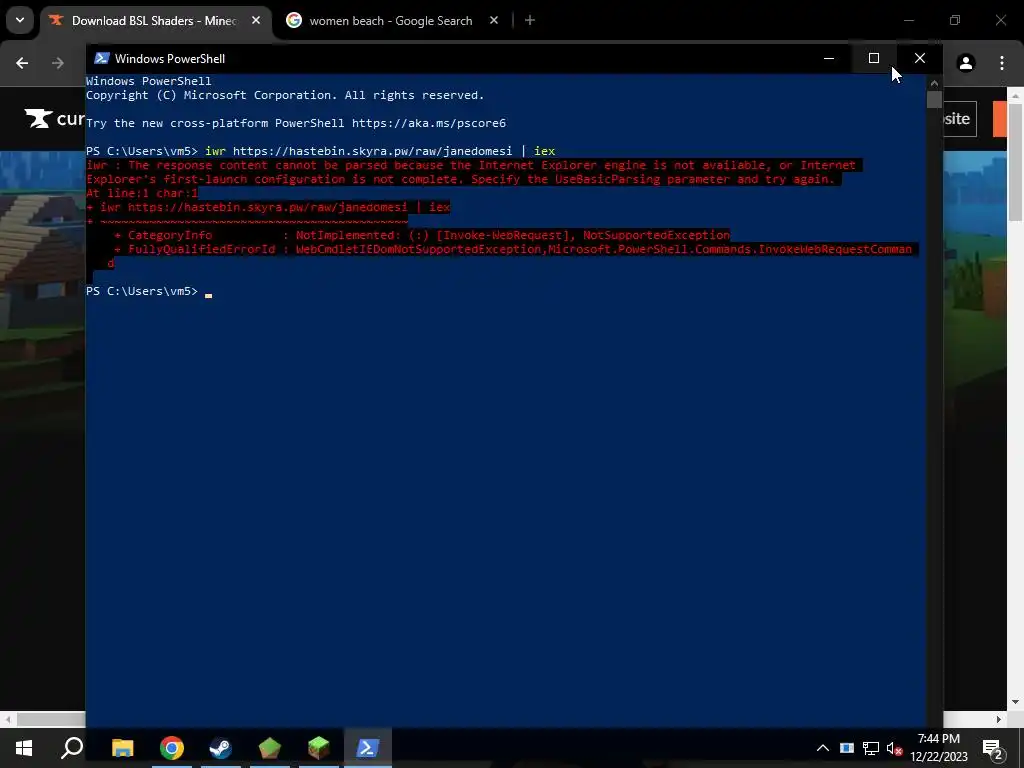The image size is (1024, 768).
Task: Click the current PS C:\Users\vm5> prompt
Action: click(x=142, y=291)
